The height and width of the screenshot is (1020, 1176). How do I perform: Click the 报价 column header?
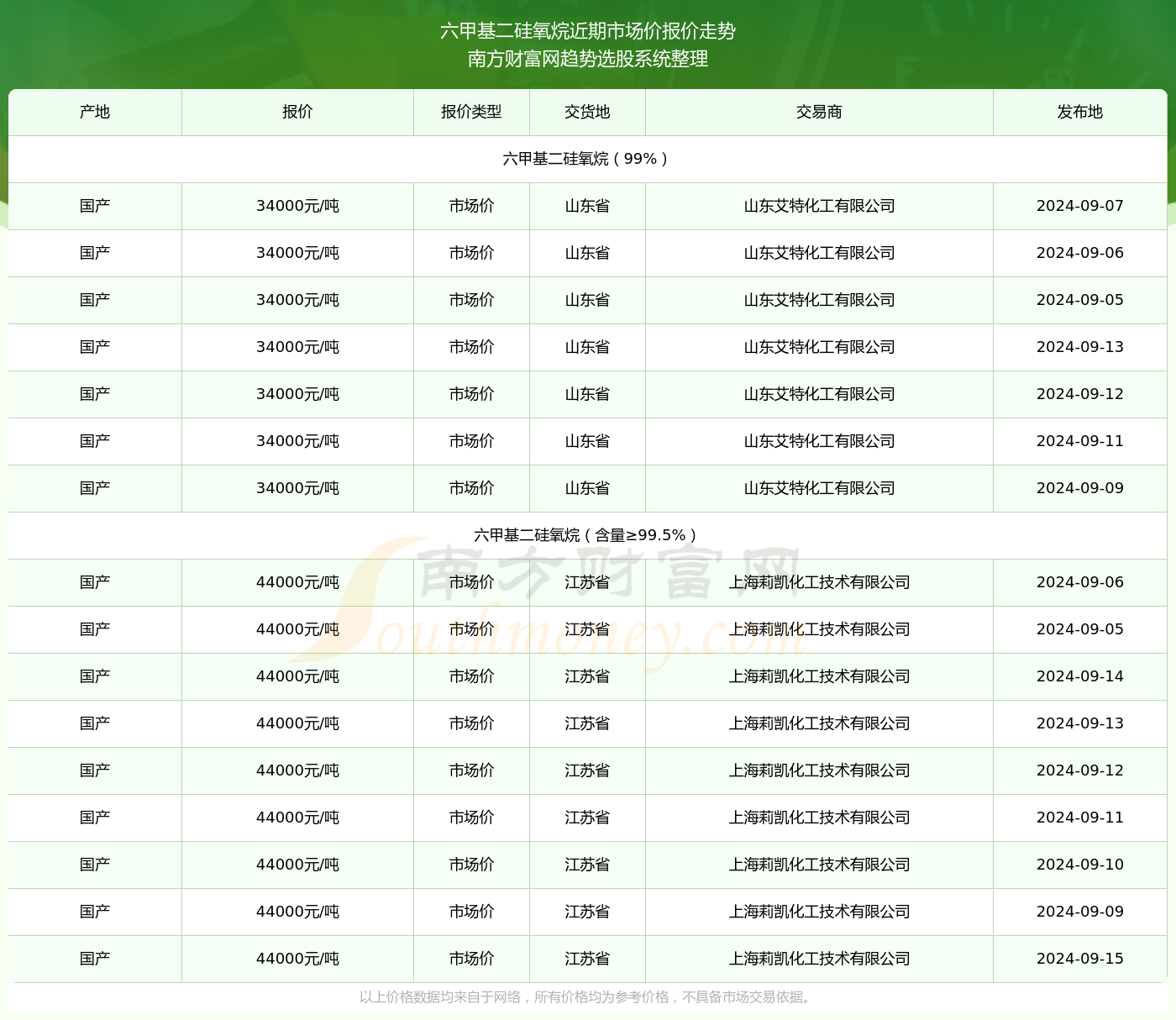click(x=297, y=112)
